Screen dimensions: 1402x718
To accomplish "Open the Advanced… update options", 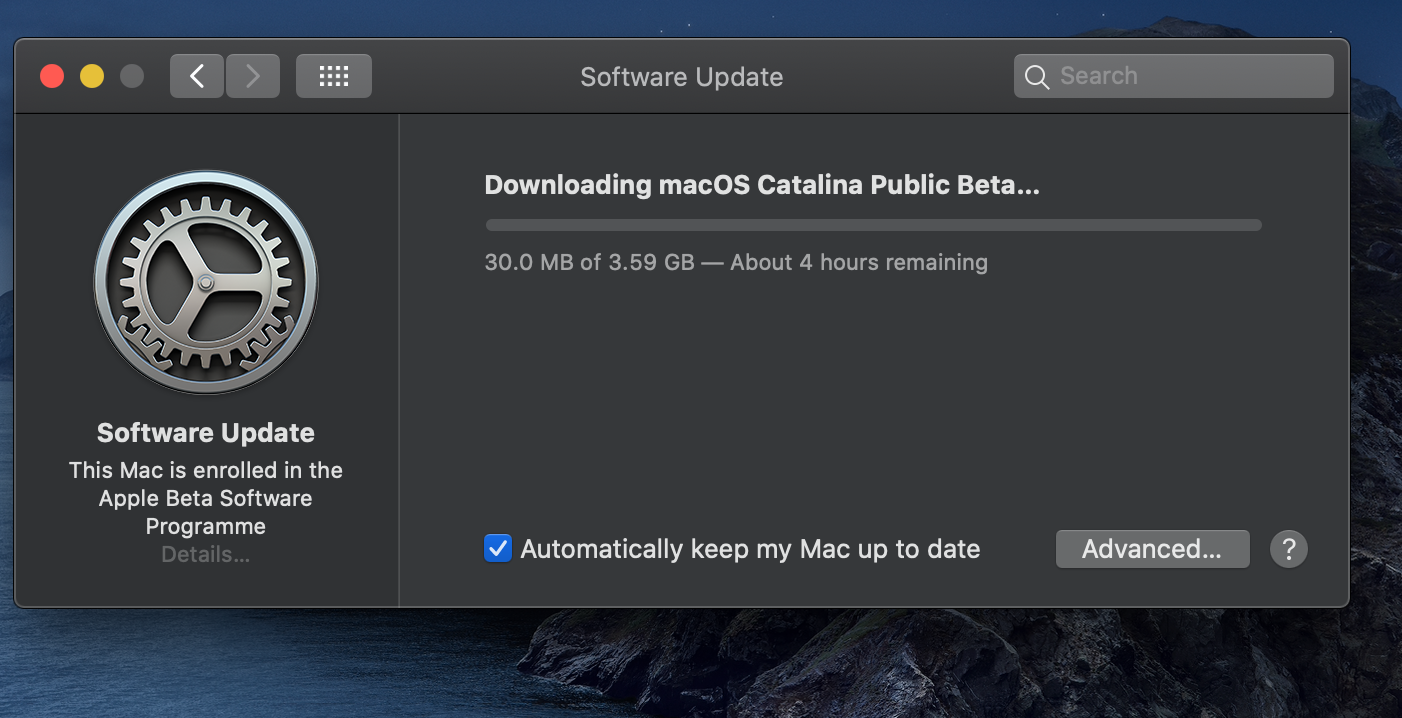I will 1152,549.
